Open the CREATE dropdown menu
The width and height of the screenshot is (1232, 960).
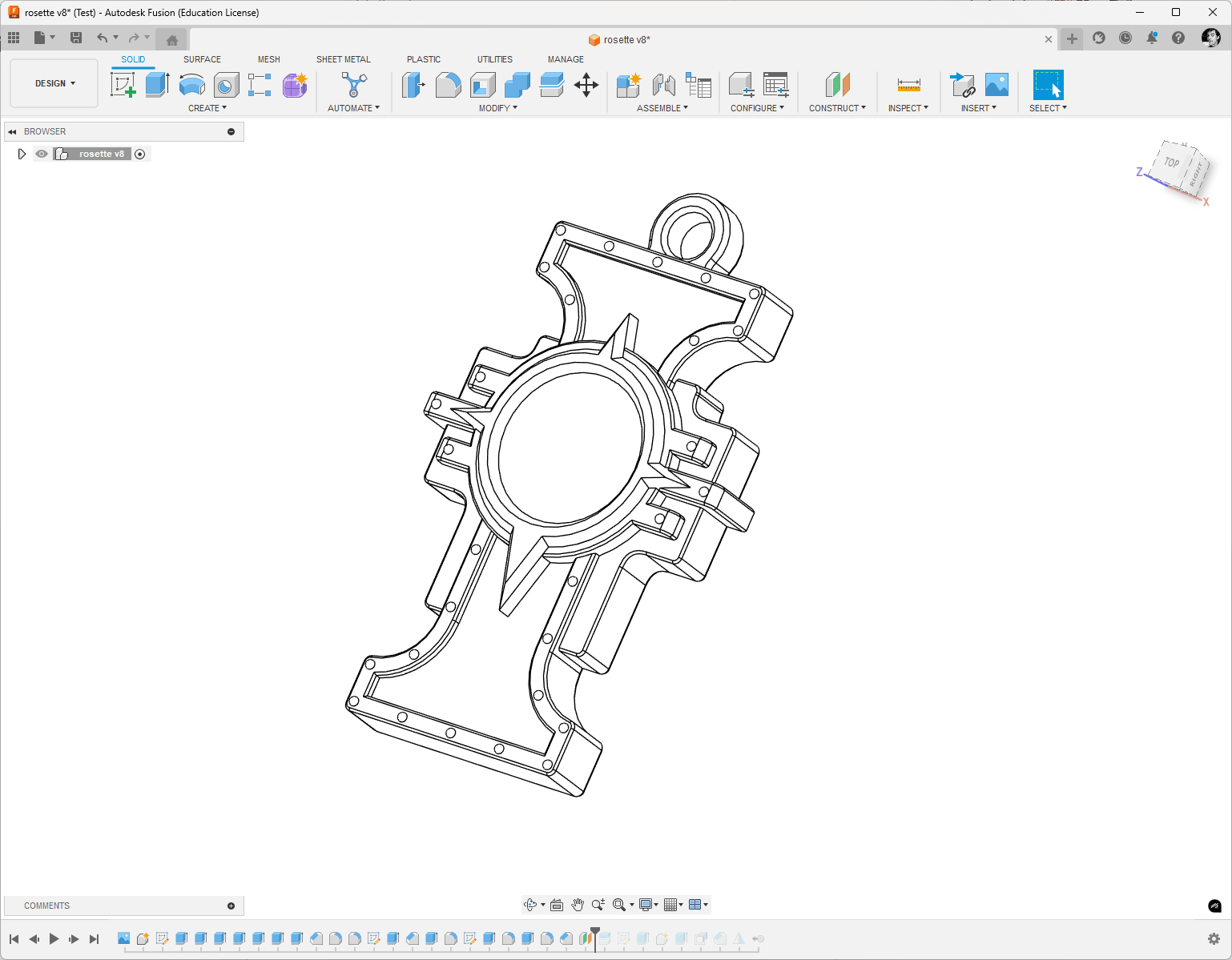coord(207,108)
